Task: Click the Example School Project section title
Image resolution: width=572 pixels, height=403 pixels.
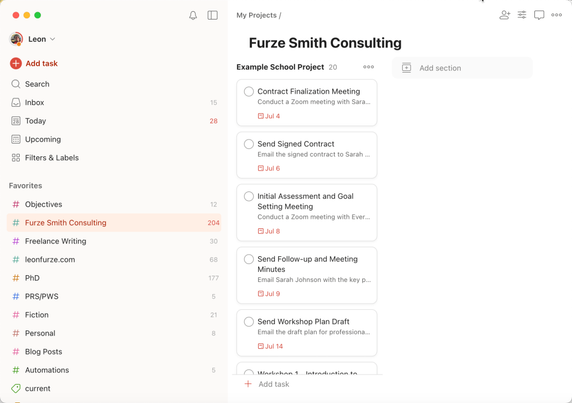Action: (280, 67)
